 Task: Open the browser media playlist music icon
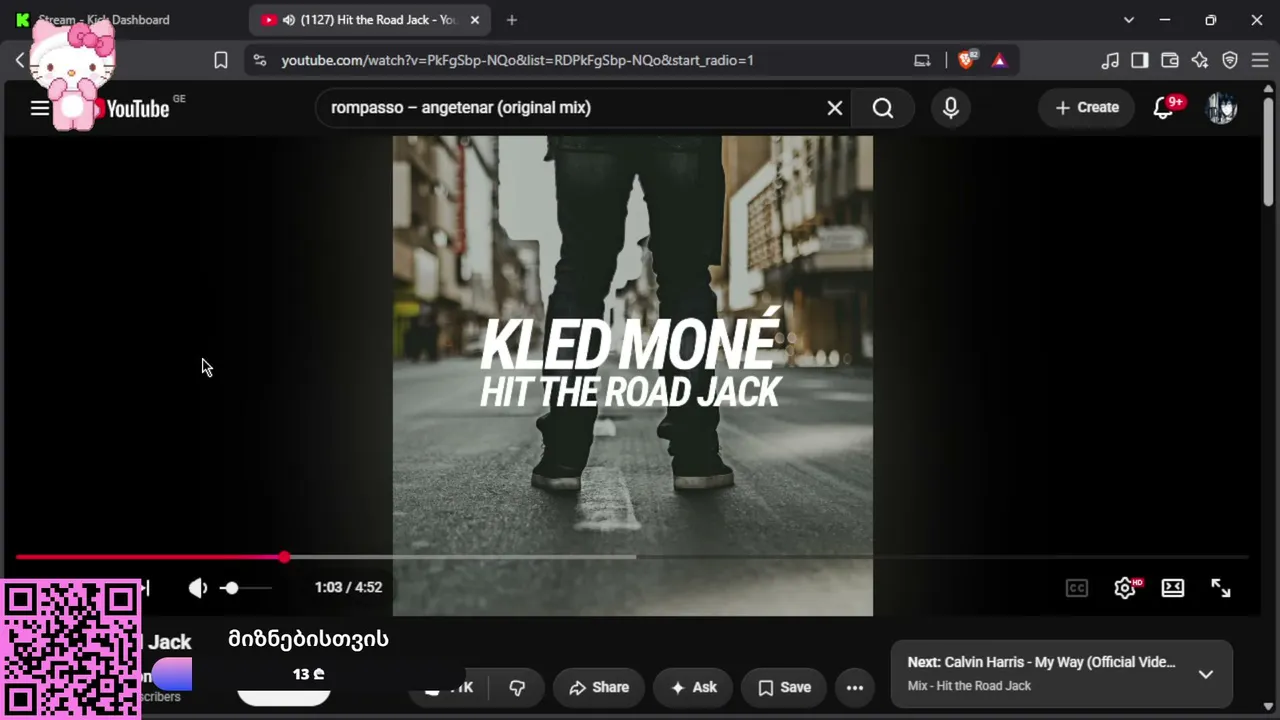point(1110,60)
